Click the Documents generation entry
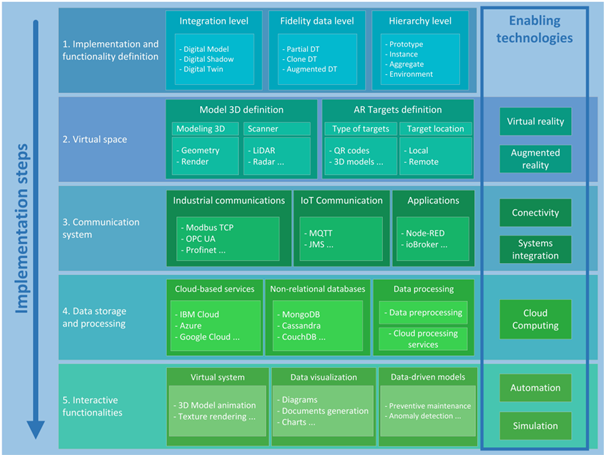The height and width of the screenshot is (455, 604). pos(323,411)
